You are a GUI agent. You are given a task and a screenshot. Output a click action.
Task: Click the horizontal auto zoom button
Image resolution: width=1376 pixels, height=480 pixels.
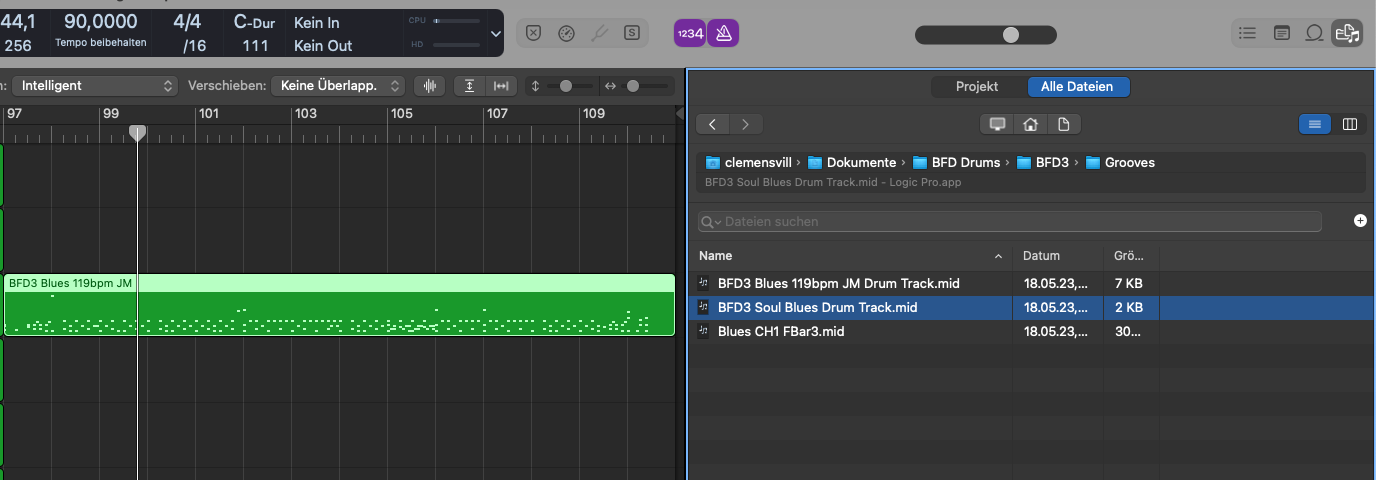point(502,86)
